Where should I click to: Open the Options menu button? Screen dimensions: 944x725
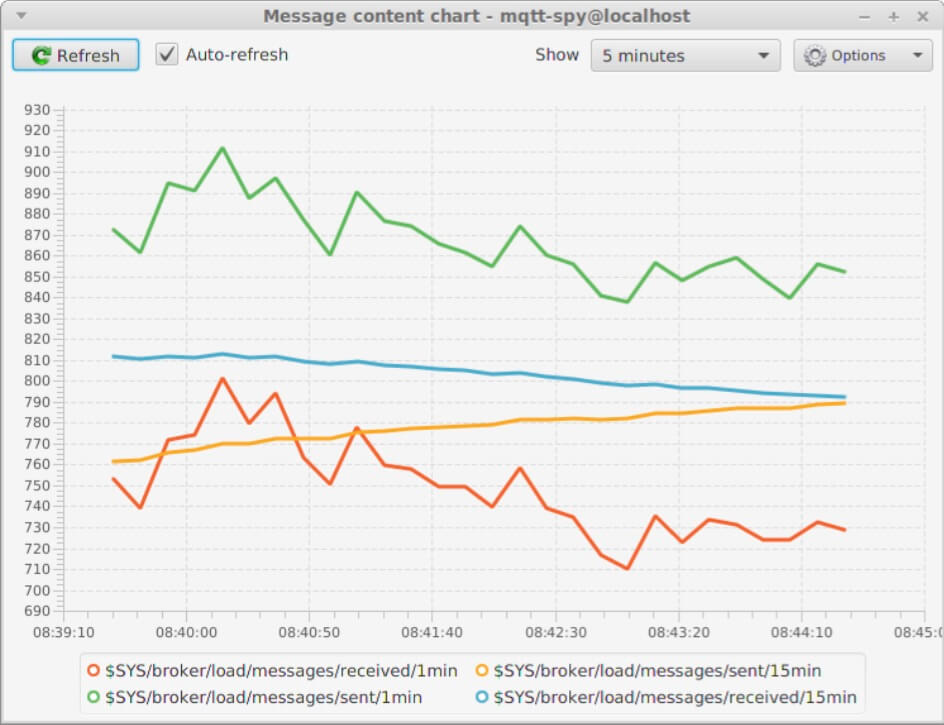[863, 55]
